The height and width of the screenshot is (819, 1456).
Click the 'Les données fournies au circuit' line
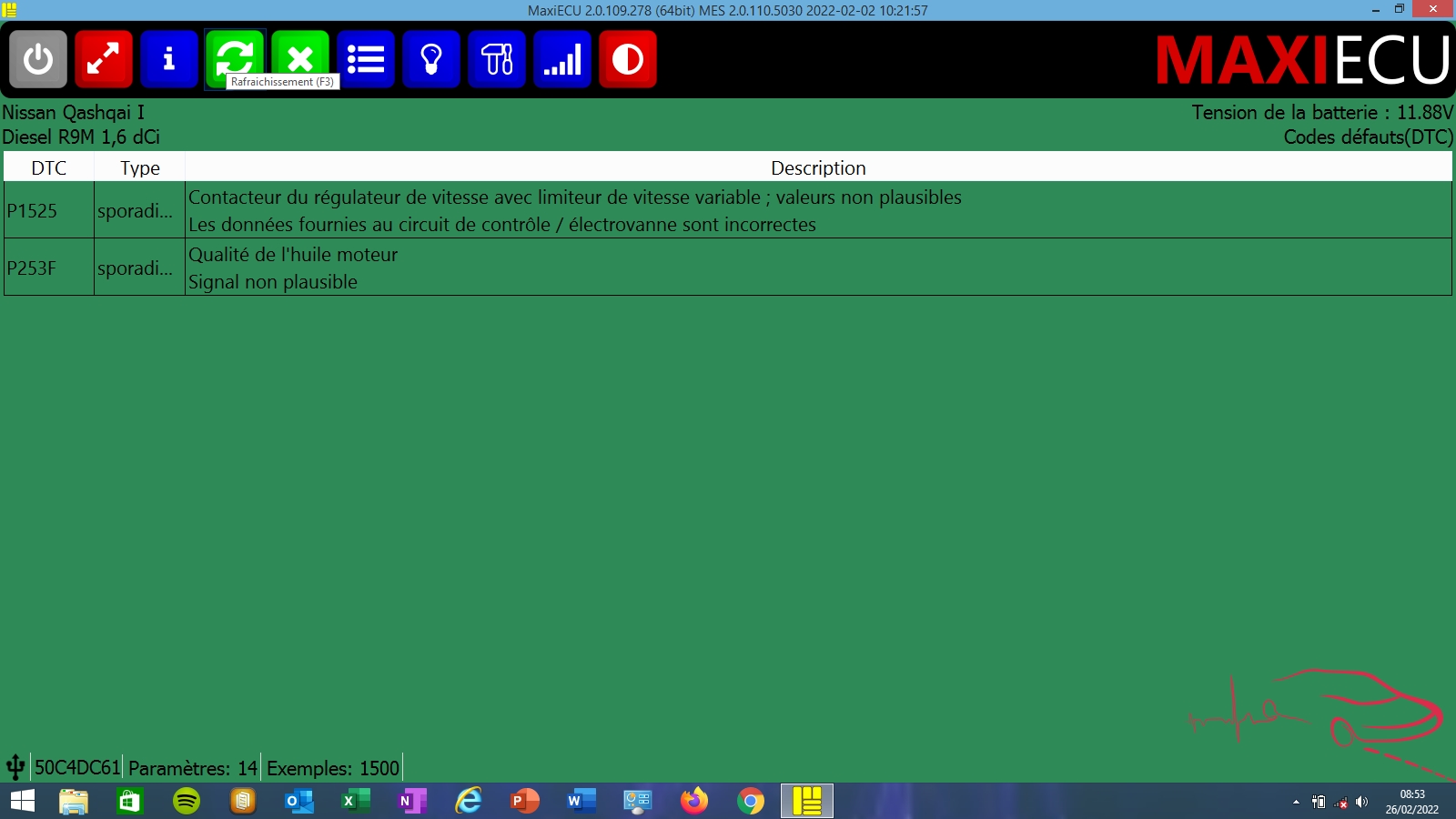click(x=502, y=225)
